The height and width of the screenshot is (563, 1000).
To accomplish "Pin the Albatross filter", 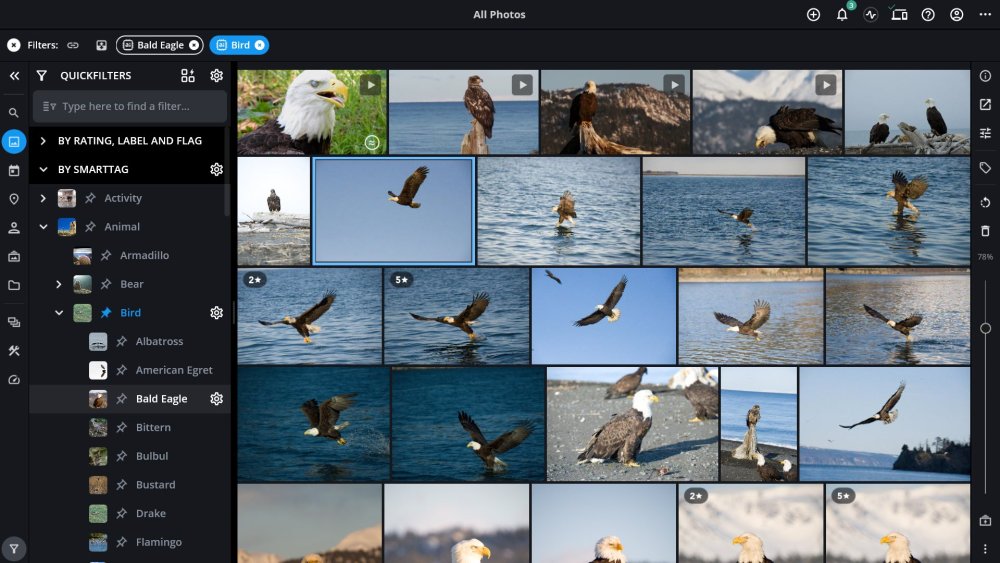I will click(x=121, y=342).
